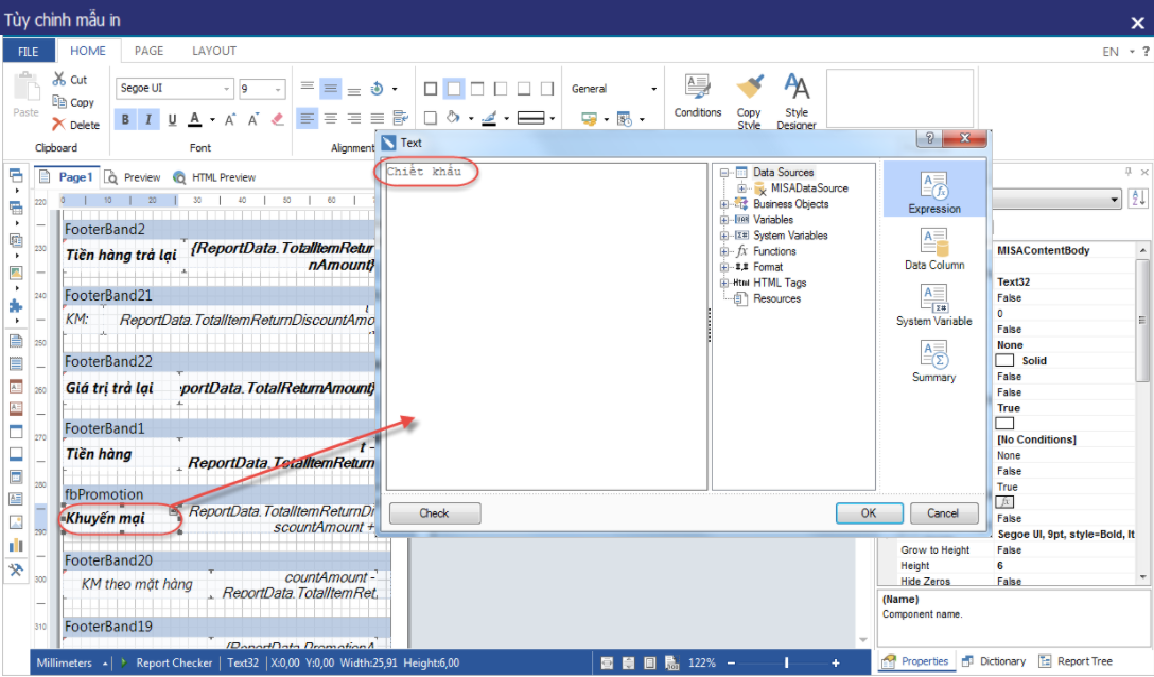Image resolution: width=1154 pixels, height=677 pixels.
Task: Open the font size 9 combo box
Action: click(261, 88)
